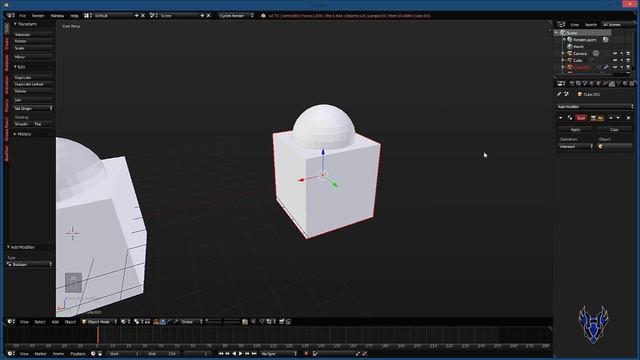Click the Join button

[33, 100]
